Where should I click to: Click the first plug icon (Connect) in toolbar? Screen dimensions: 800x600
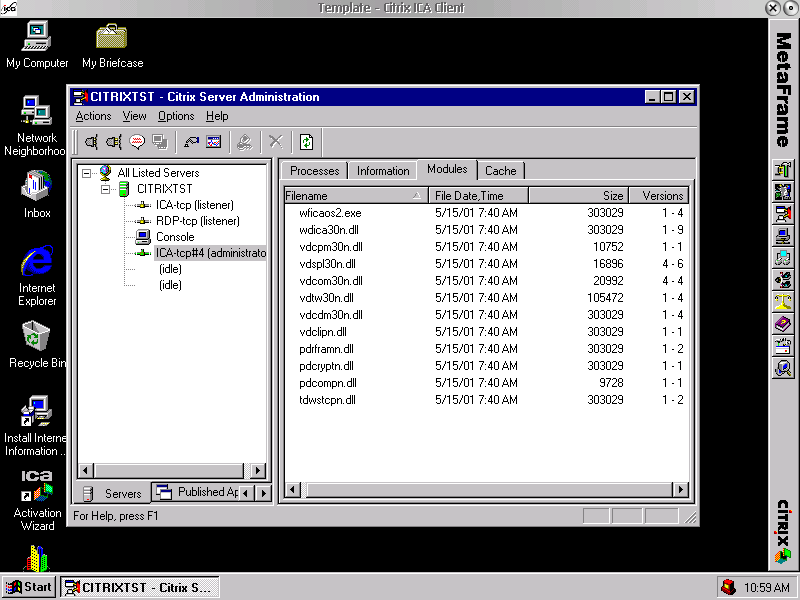click(91, 142)
